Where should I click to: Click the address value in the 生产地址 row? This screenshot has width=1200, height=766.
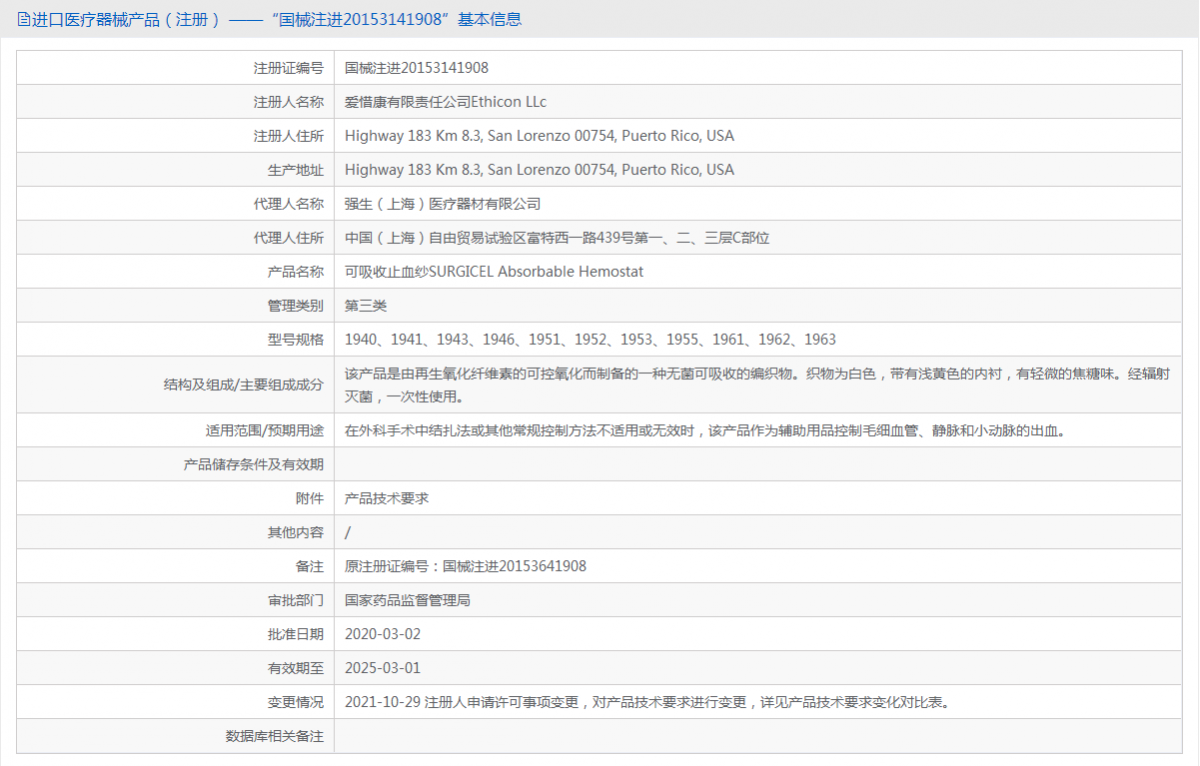coord(539,170)
